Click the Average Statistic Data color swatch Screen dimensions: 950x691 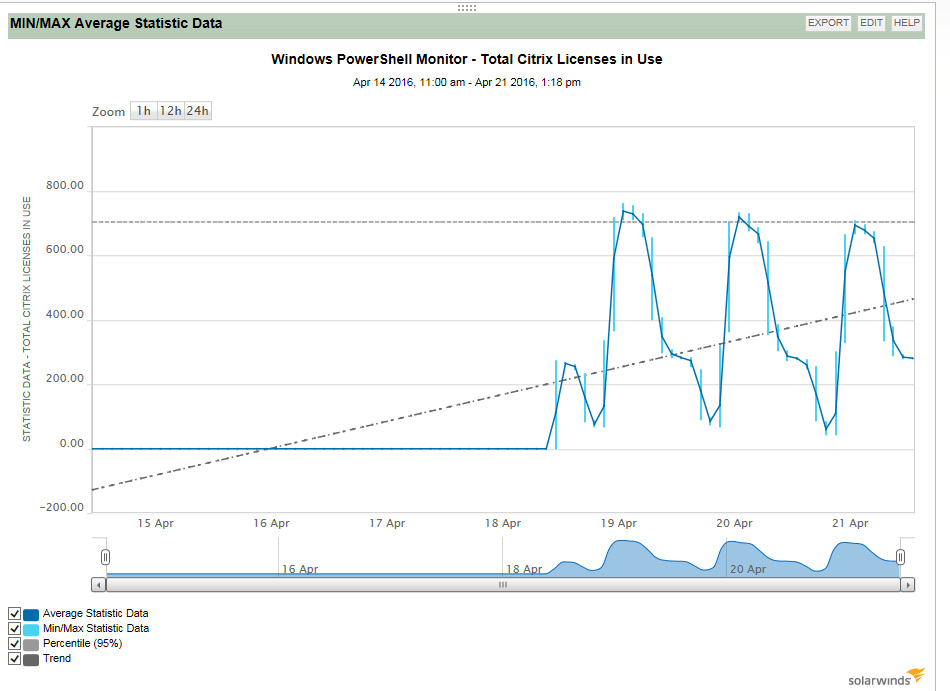click(31, 614)
